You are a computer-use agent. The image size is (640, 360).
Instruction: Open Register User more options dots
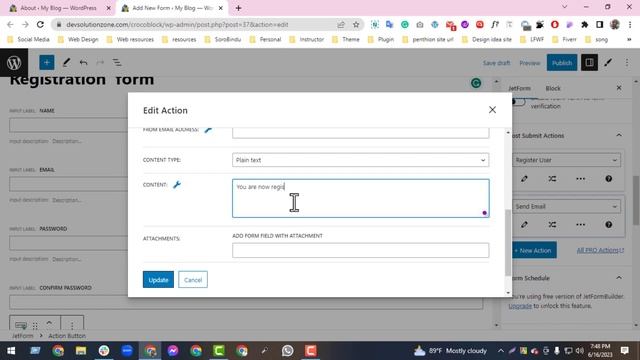pos(580,179)
